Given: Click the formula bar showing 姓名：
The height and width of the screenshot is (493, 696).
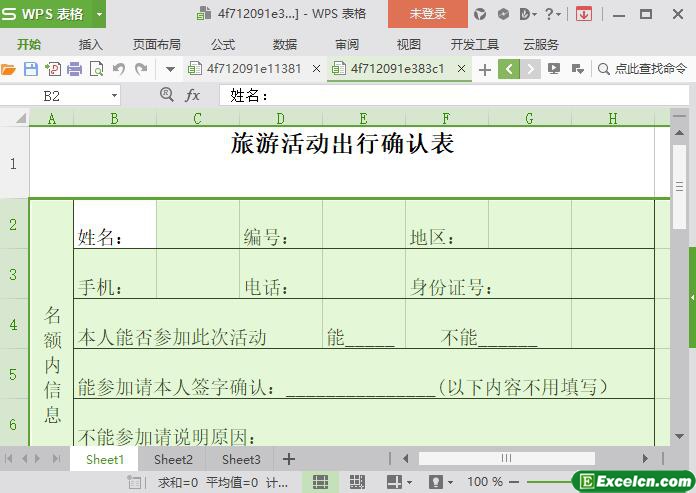Looking at the screenshot, I should [454, 95].
